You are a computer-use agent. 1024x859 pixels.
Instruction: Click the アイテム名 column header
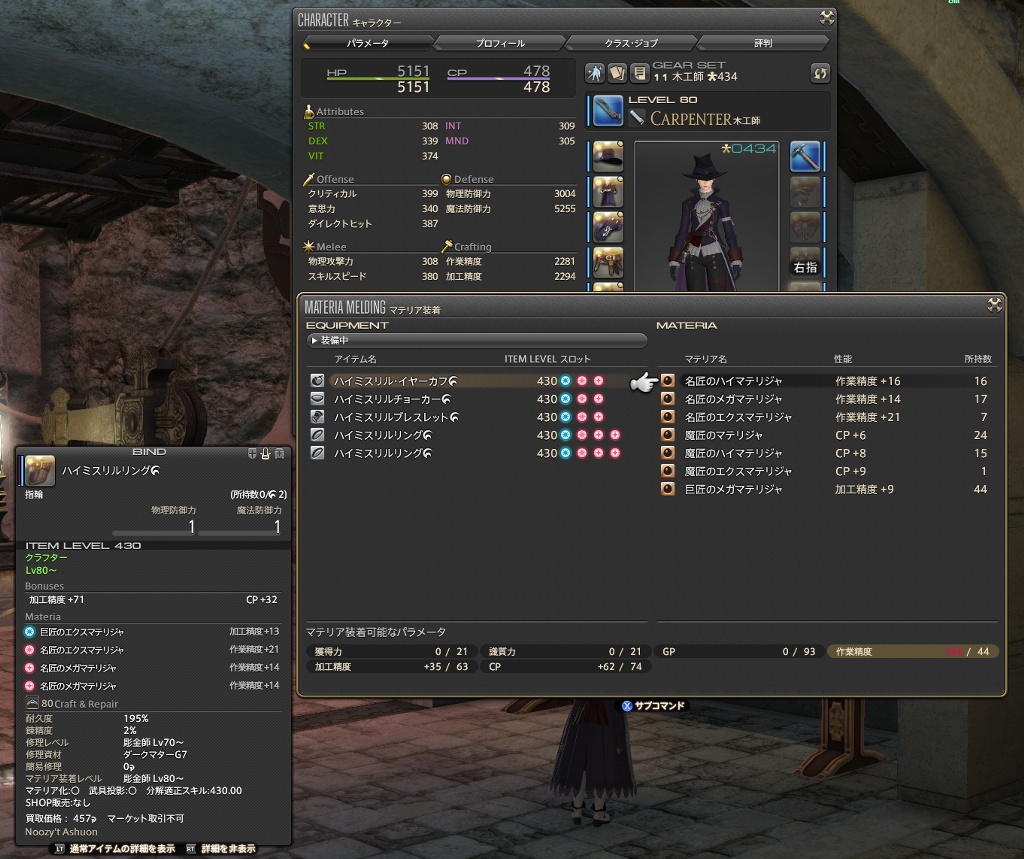point(355,359)
